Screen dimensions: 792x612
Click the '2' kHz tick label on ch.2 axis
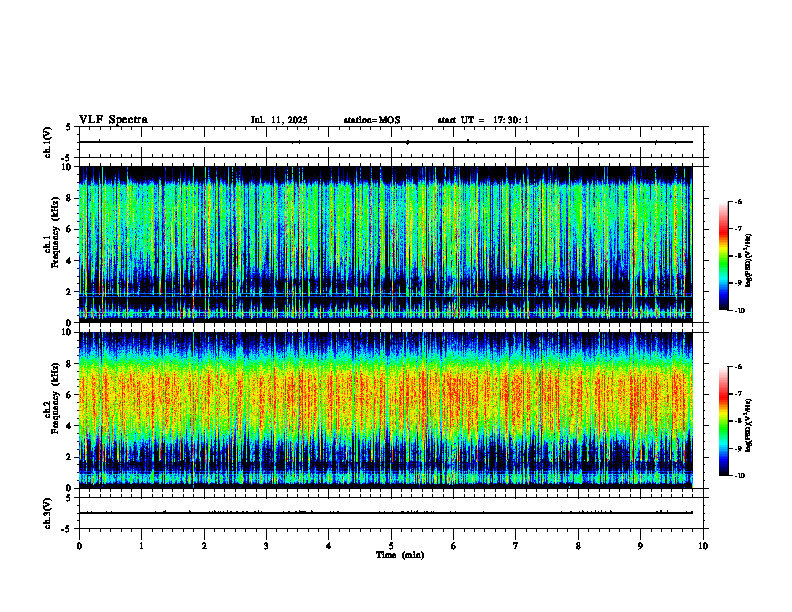pyautogui.click(x=70, y=457)
